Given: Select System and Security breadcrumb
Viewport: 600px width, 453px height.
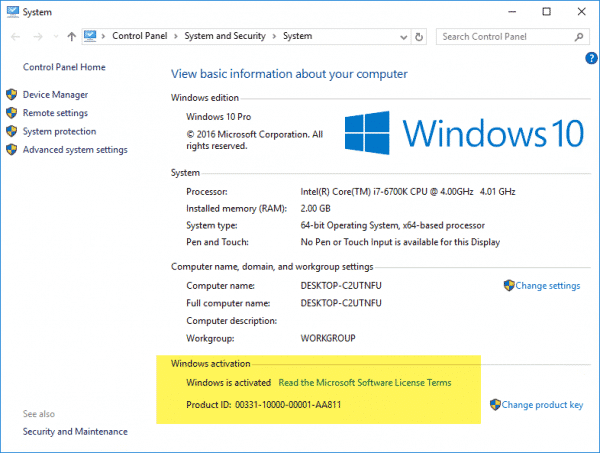Looking at the screenshot, I should (x=225, y=36).
